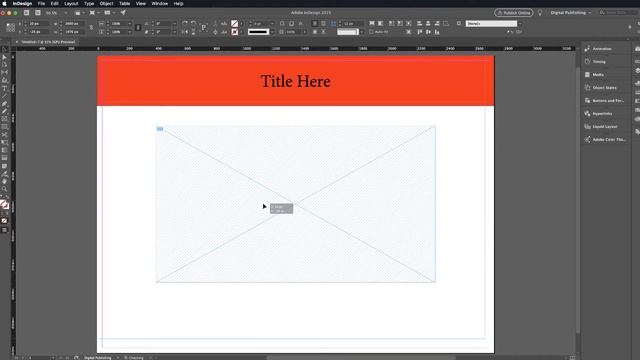This screenshot has width=640, height=360.
Task: Select the Page tool
Action: 4,65
